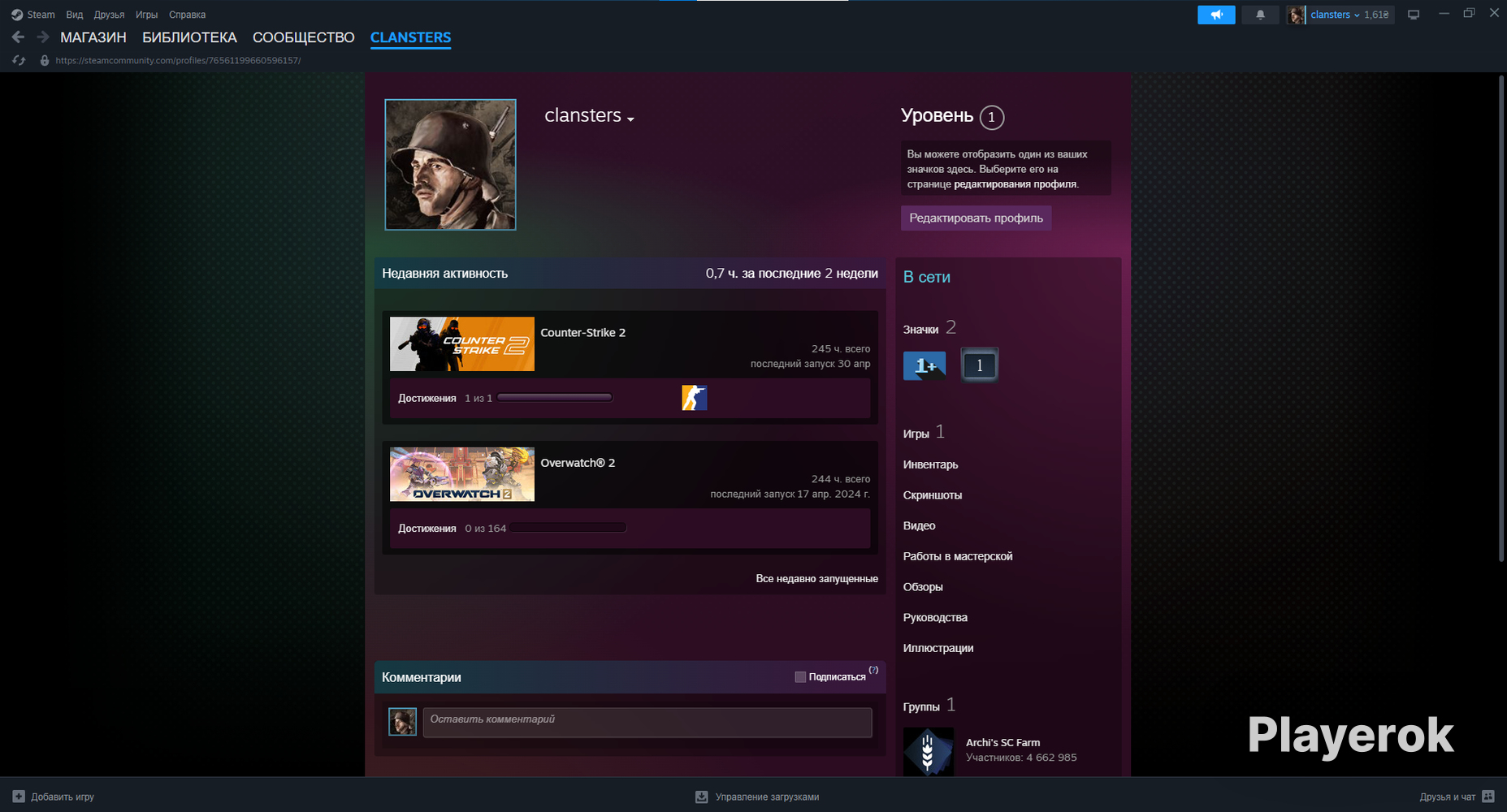1507x812 pixels.
Task: Open notifications bell
Action: tap(1260, 15)
